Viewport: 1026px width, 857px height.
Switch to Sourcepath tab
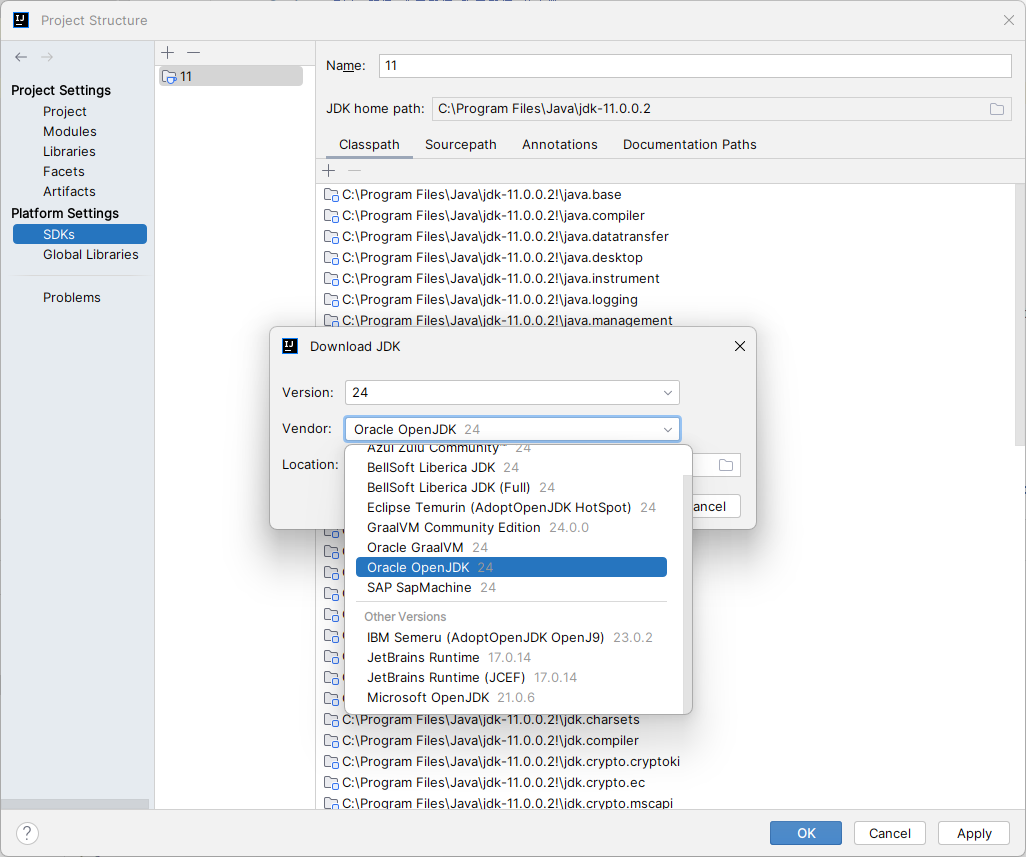pyautogui.click(x=461, y=145)
